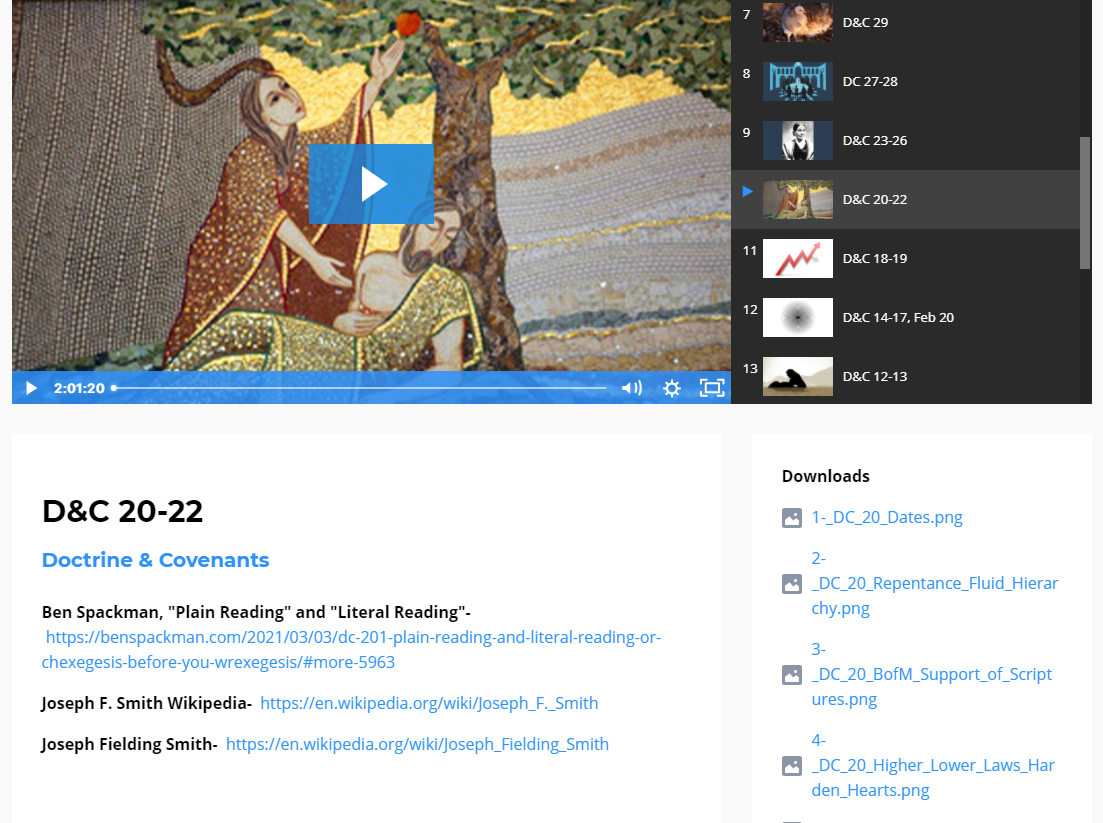Viewport: 1103px width, 823px height.
Task: Click the large play button on the video
Action: point(371,184)
